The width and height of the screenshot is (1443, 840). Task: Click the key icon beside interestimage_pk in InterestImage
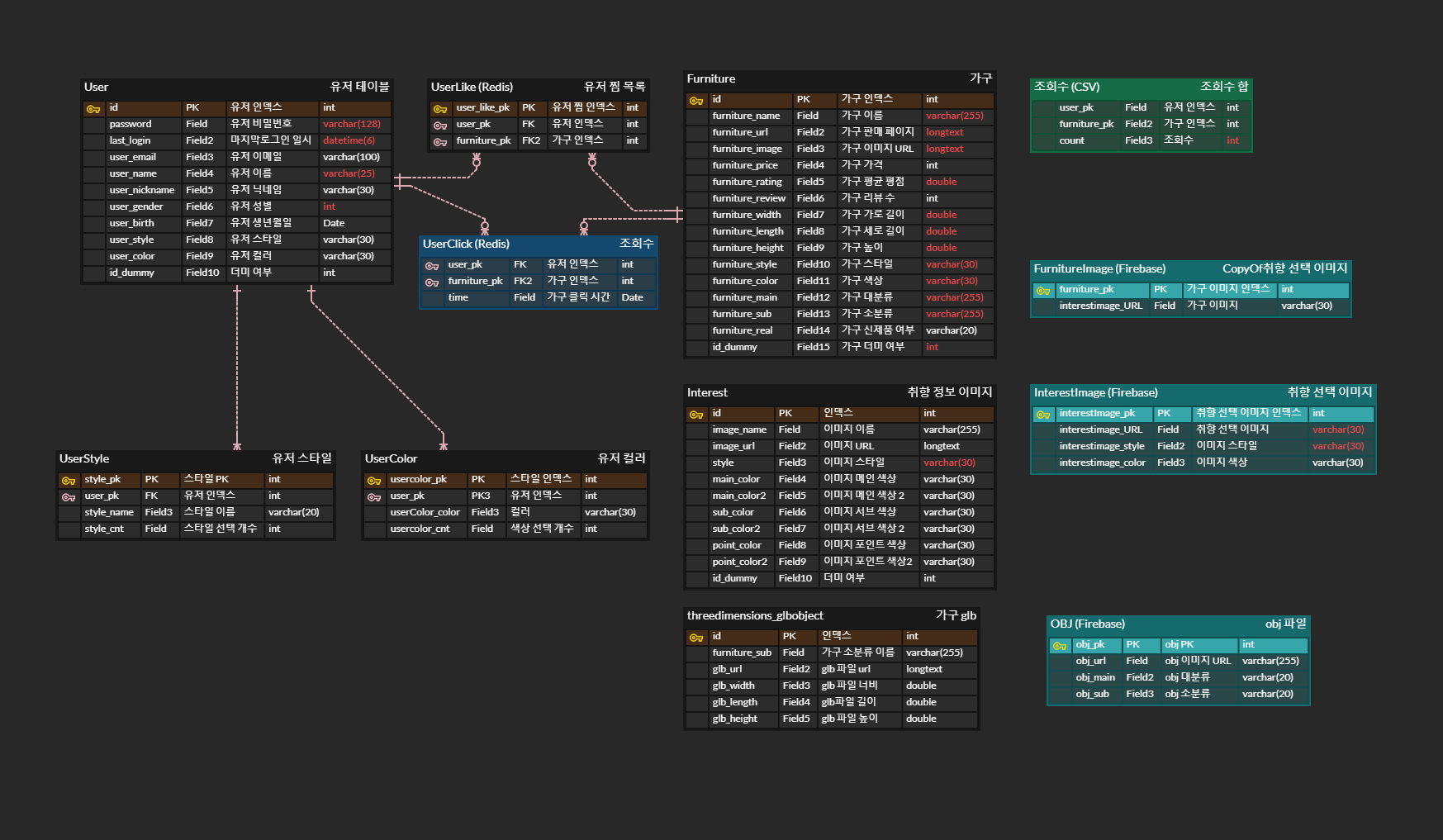point(1043,415)
